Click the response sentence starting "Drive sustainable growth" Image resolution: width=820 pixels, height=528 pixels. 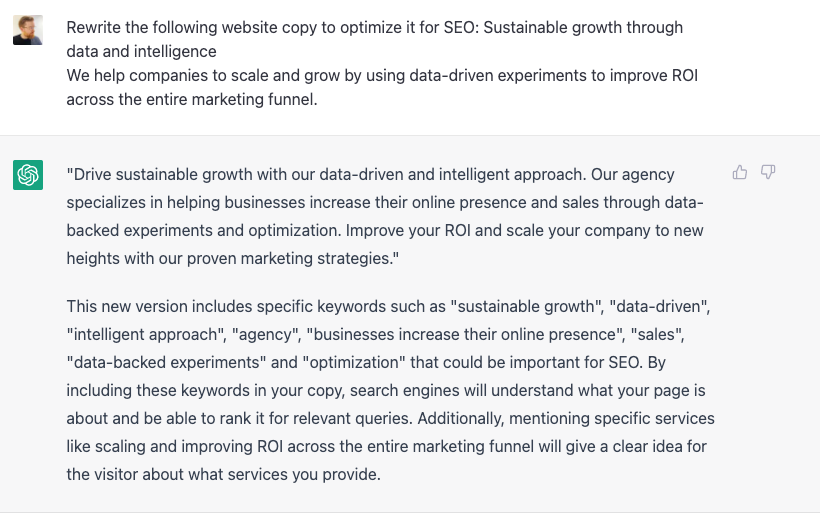tap(250, 175)
